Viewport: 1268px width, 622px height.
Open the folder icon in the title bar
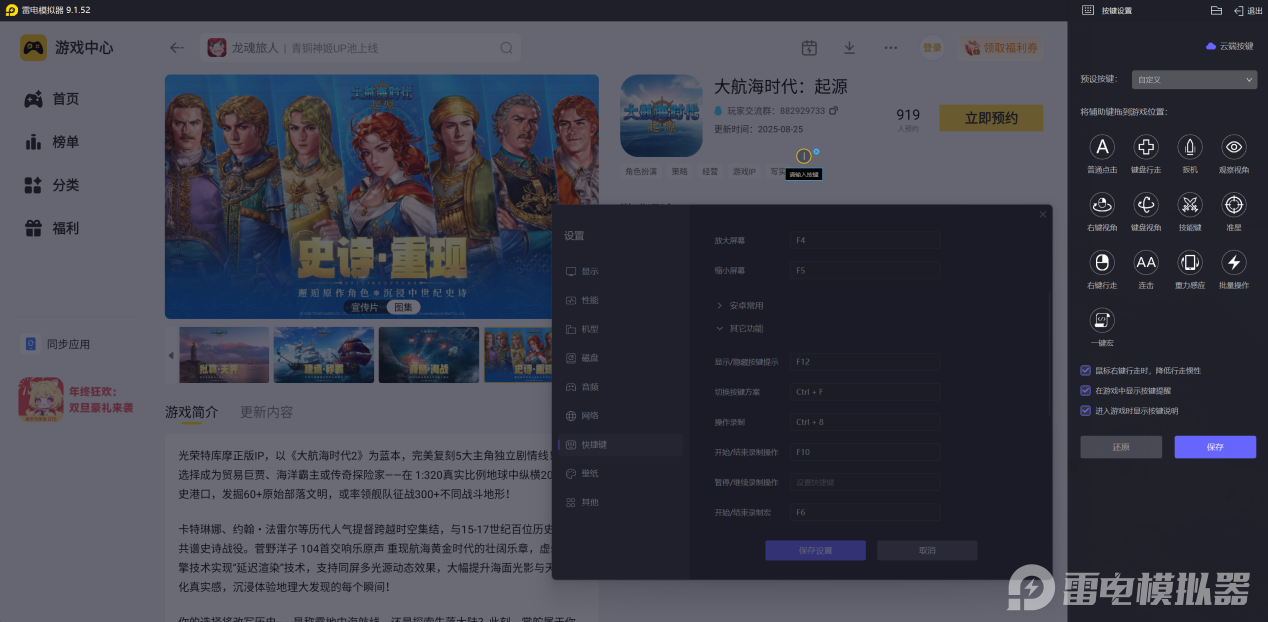pos(1216,10)
